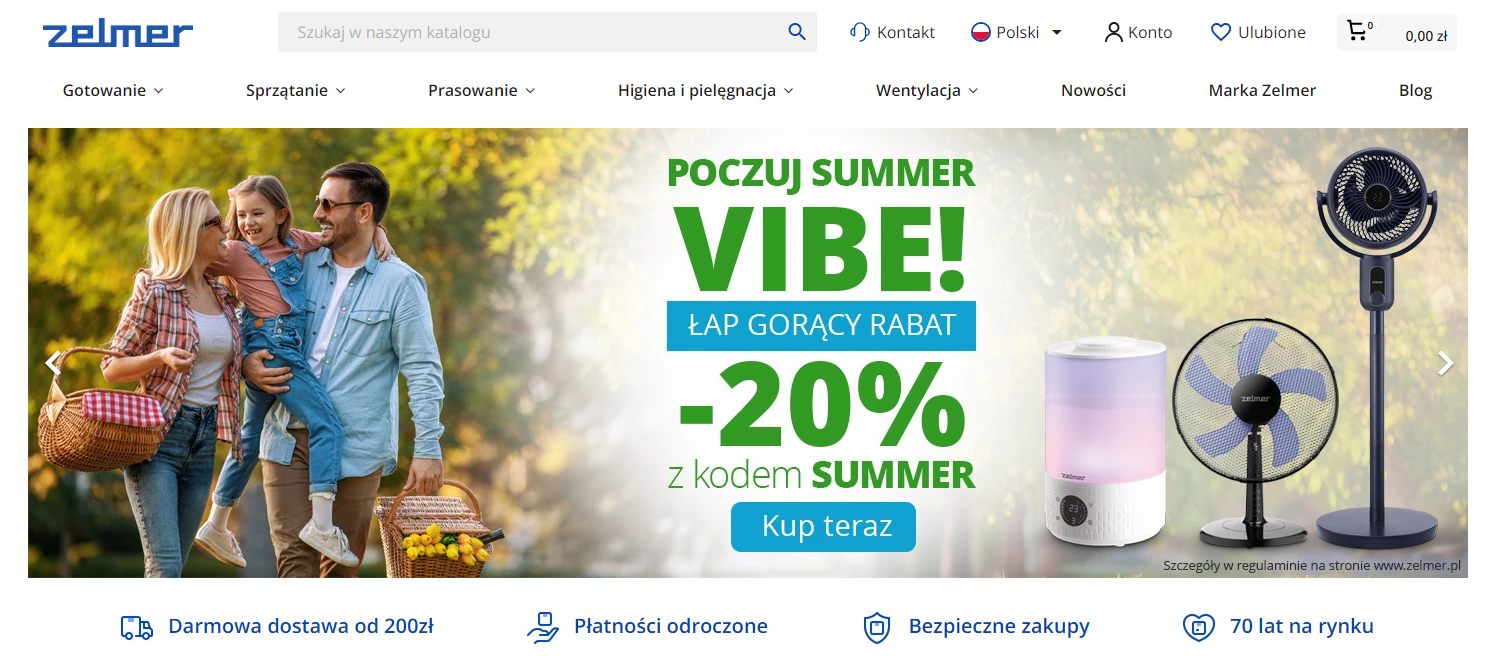
Task: Click the search magnifier icon
Action: 796,32
